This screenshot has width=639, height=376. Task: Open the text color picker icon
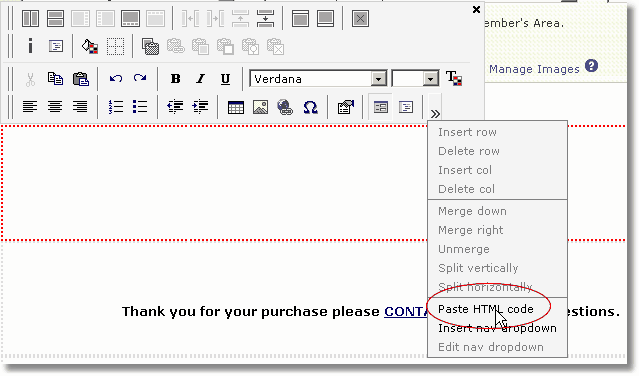pyautogui.click(x=454, y=78)
